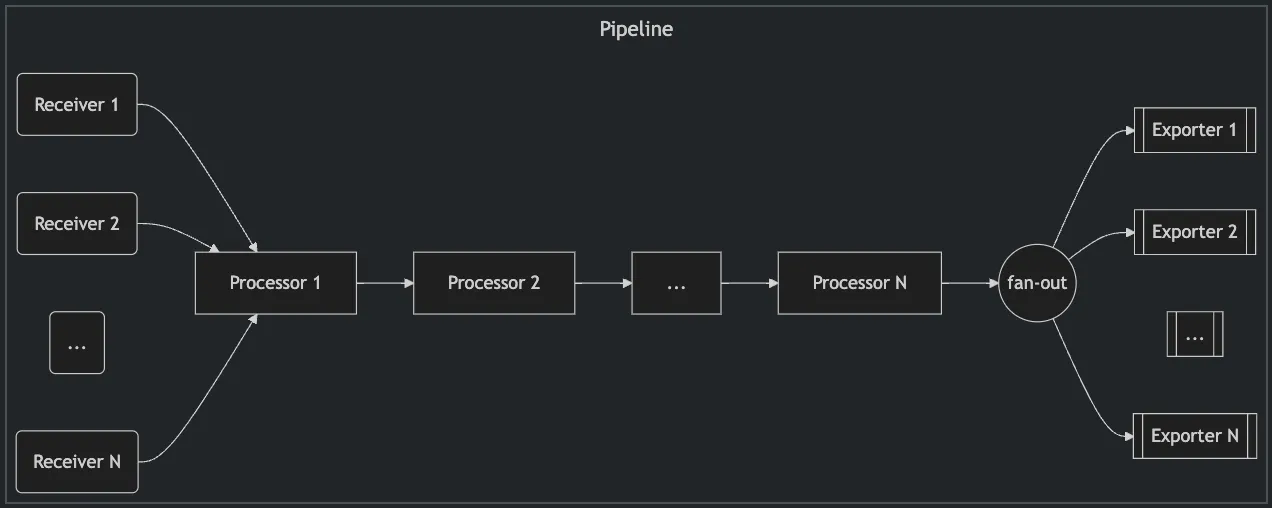This screenshot has height=508, width=1272.
Task: Click the Processor N box
Action: click(x=859, y=283)
